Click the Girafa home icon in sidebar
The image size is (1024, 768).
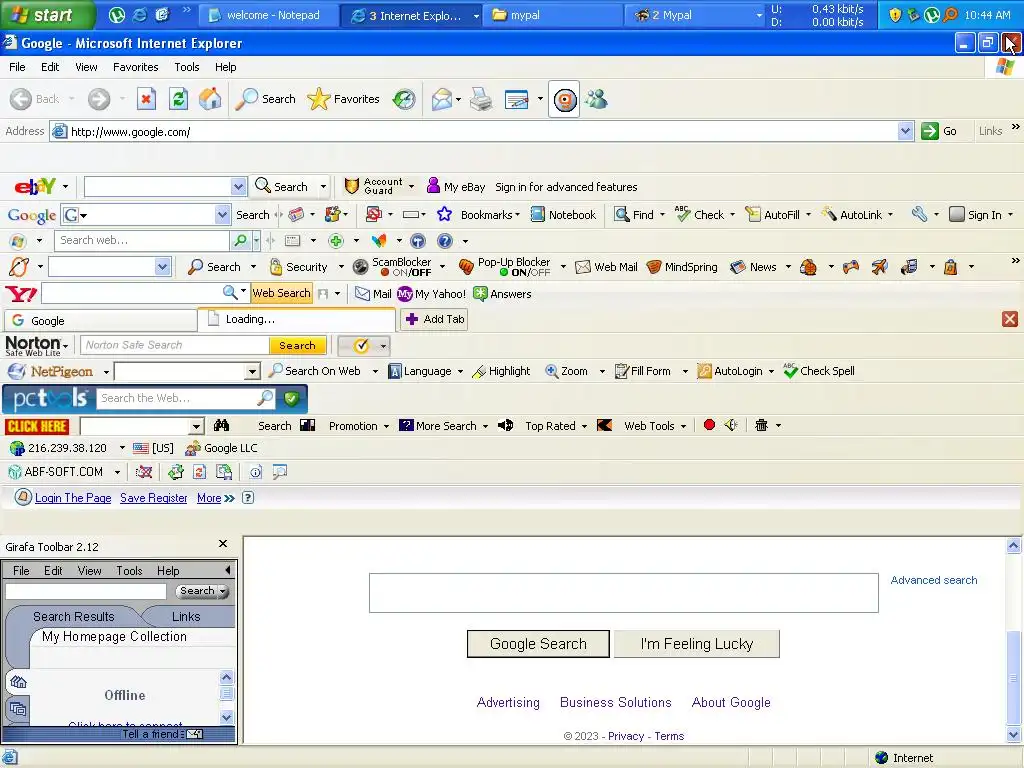(18, 682)
